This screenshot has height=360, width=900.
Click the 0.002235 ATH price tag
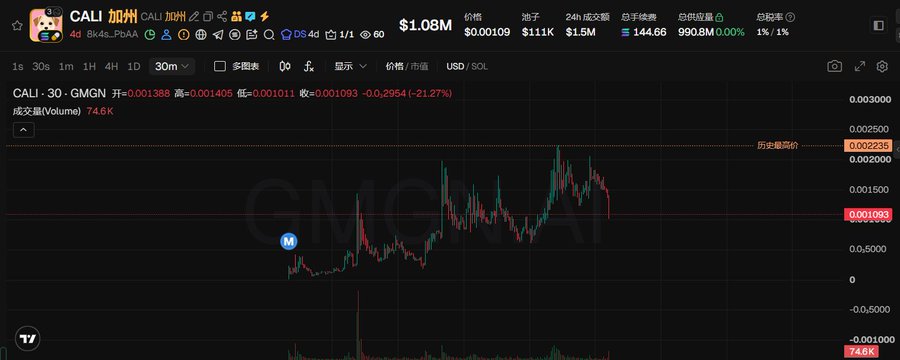coord(867,146)
